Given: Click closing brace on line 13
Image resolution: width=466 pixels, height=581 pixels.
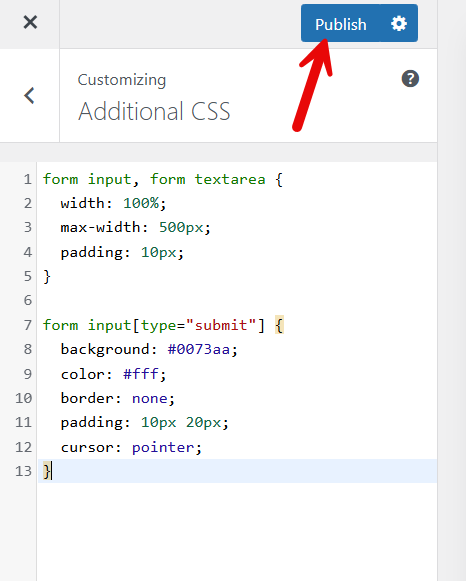Looking at the screenshot, I should pos(47,471).
